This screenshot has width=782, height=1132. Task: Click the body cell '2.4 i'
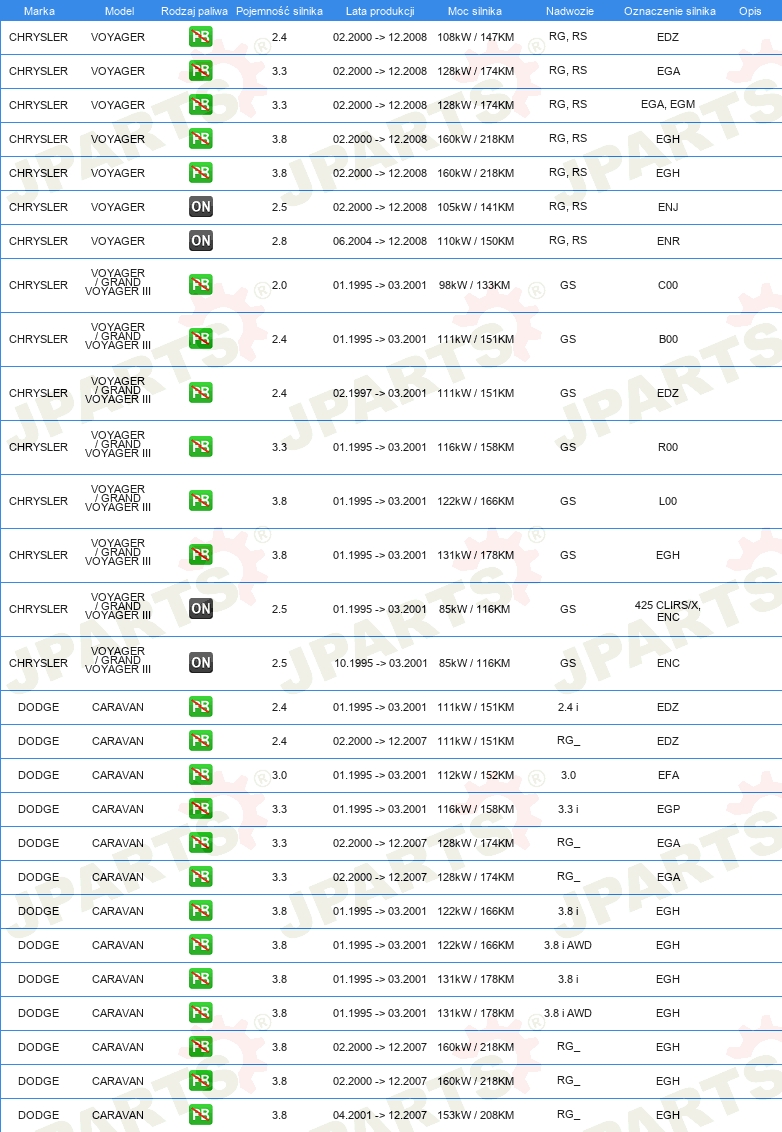coord(568,707)
